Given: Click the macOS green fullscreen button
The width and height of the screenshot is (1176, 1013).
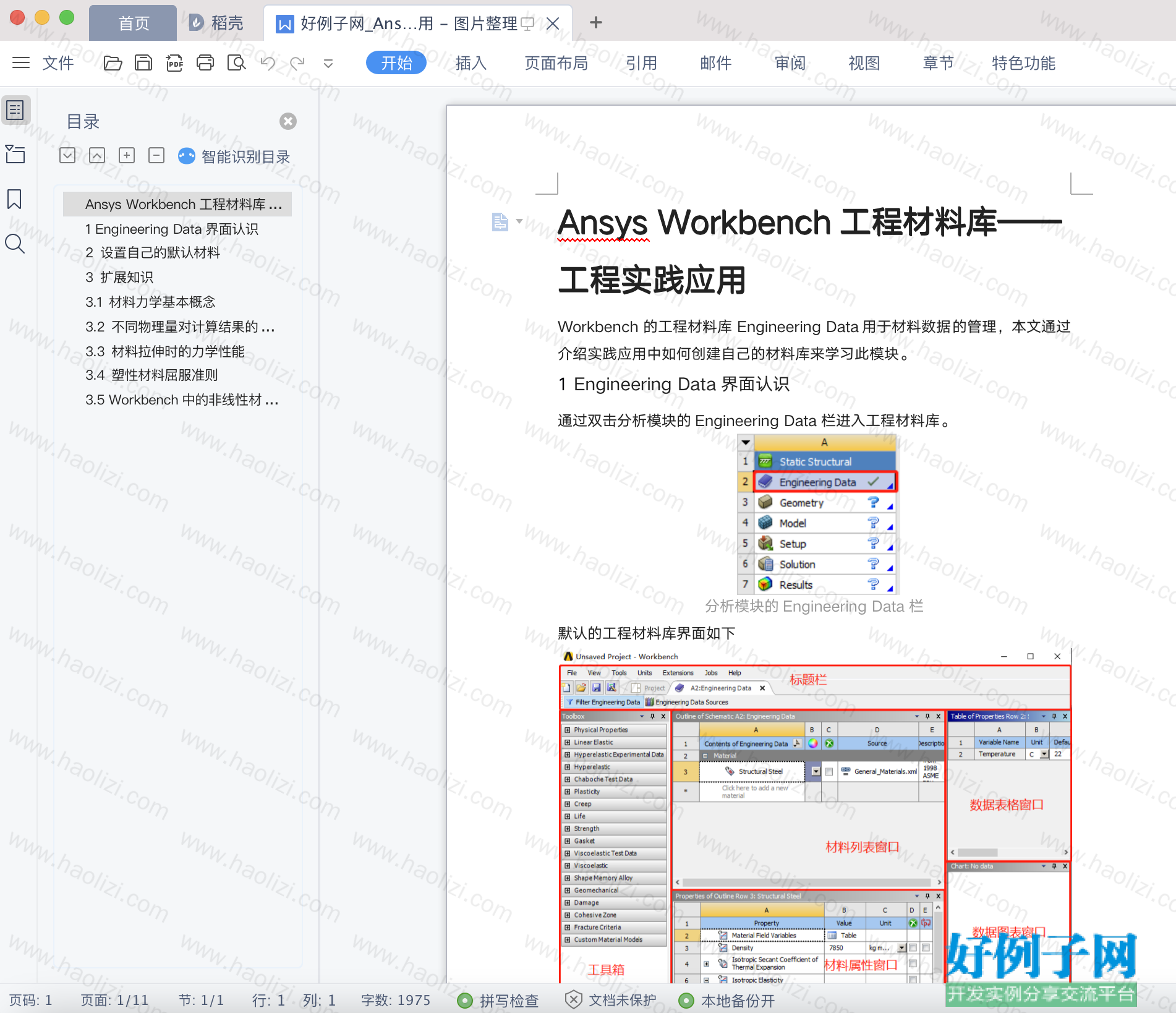Looking at the screenshot, I should (67, 17).
